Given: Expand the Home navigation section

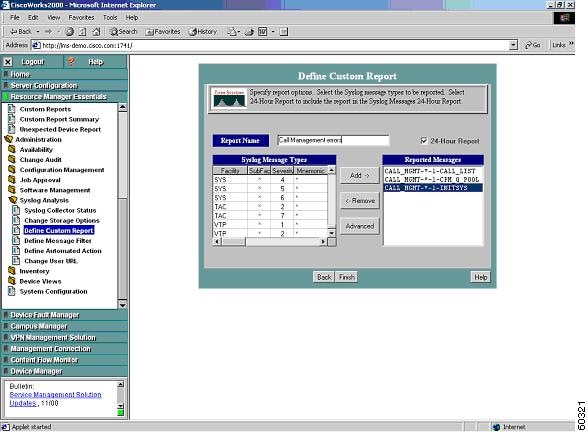Looking at the screenshot, I should 64,74.
